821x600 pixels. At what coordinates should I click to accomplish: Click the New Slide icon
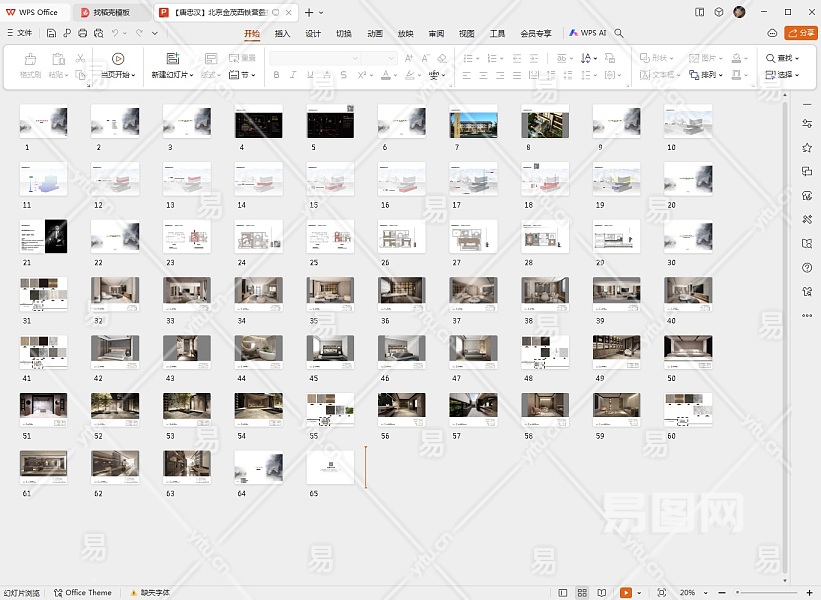[172, 59]
